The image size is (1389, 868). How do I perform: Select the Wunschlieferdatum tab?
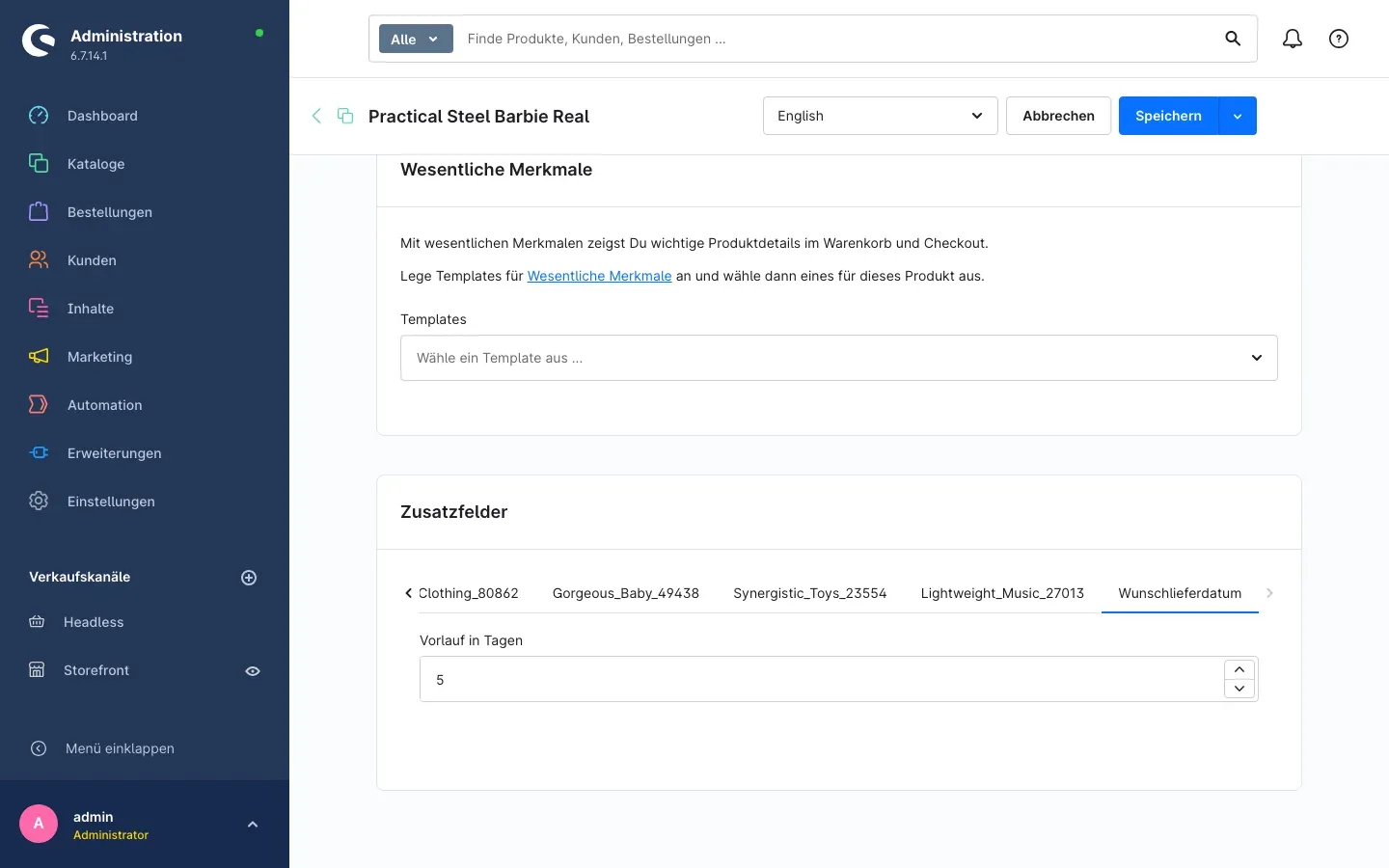click(x=1180, y=593)
